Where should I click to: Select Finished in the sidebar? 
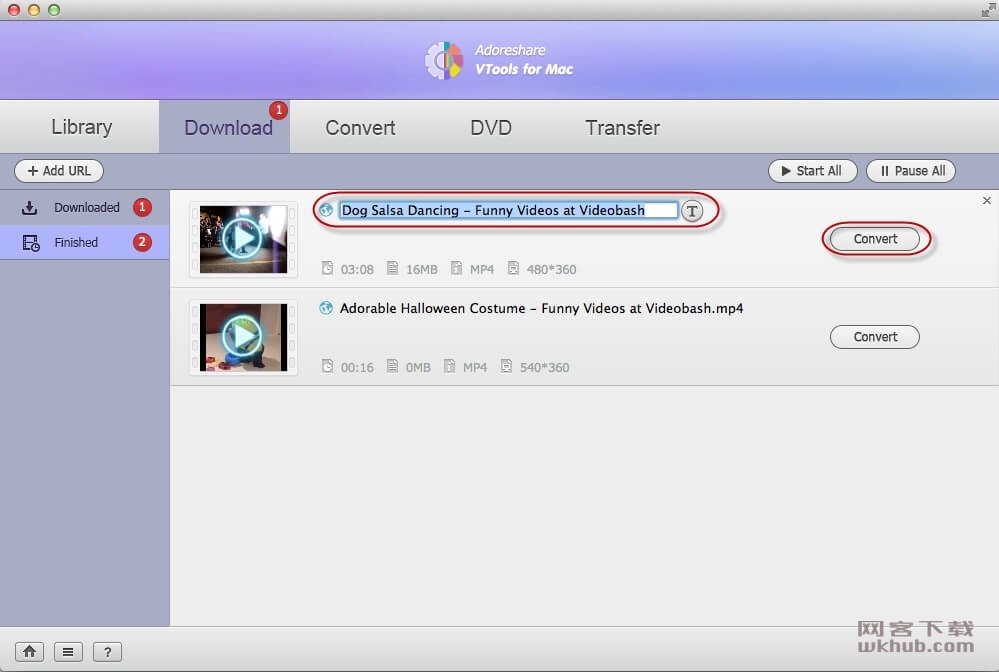pos(84,242)
